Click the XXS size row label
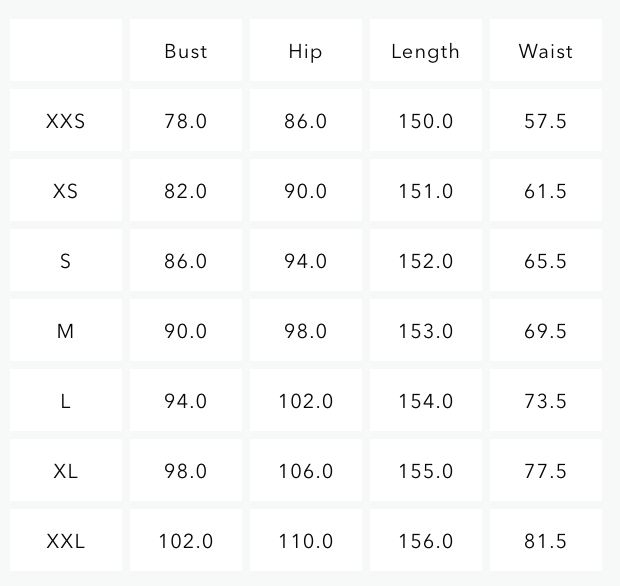Screen dimensions: 620x586 [66, 121]
